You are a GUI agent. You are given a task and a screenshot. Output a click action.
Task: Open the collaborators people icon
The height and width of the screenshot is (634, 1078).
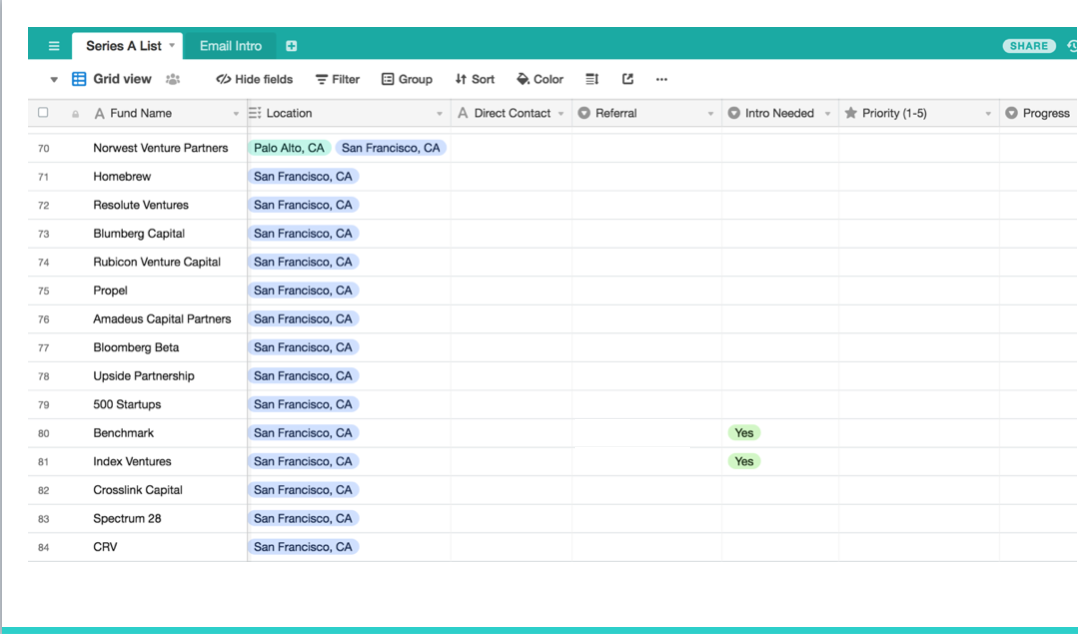coord(173,79)
